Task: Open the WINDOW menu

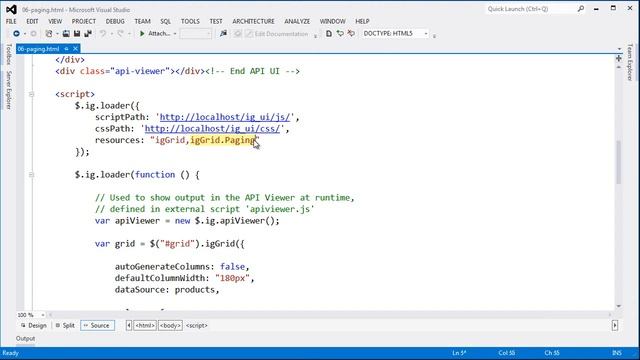Action: click(x=332, y=21)
